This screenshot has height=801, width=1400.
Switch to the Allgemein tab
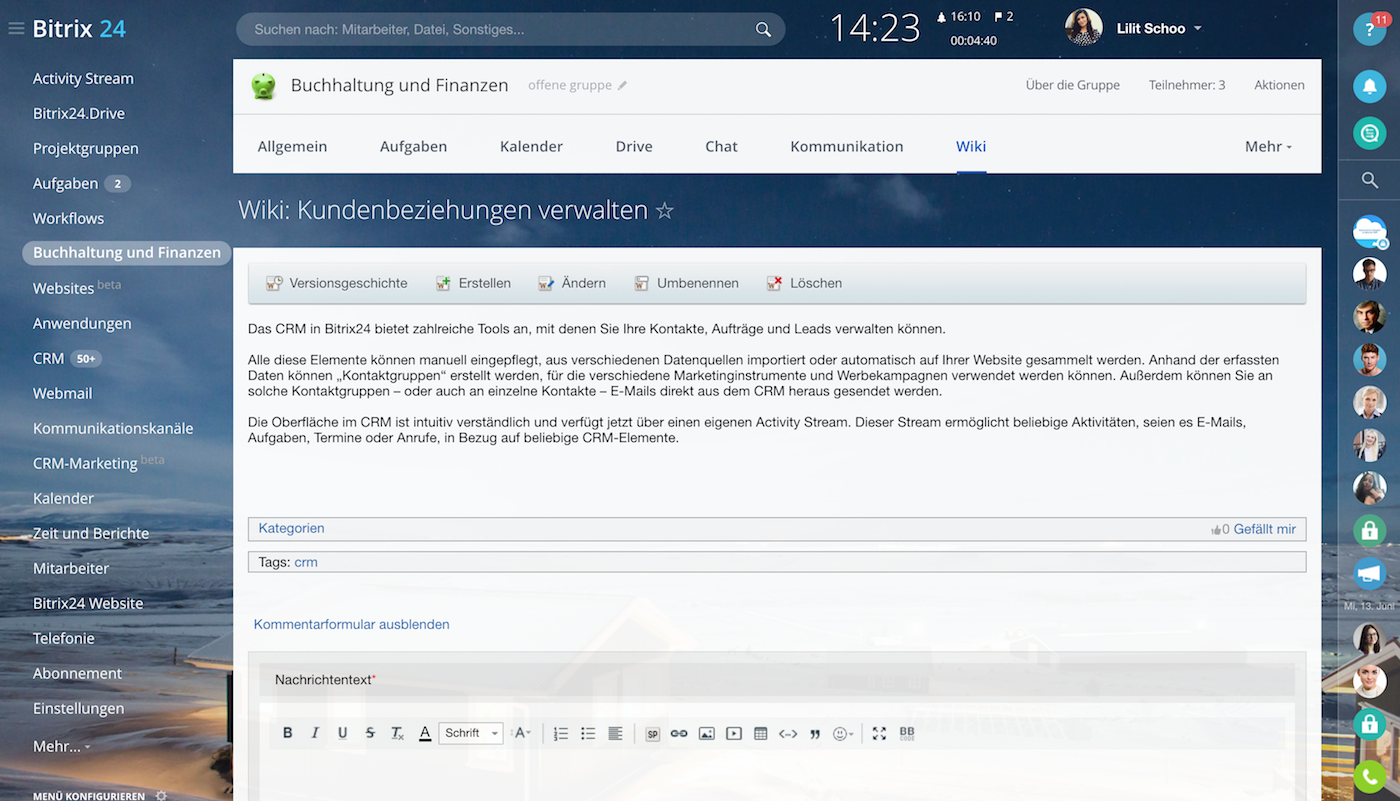click(x=292, y=146)
